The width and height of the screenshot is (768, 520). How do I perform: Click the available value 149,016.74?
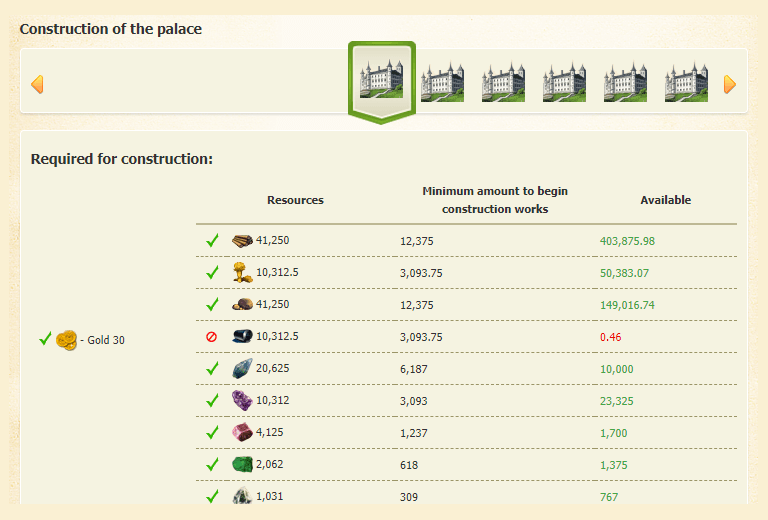coord(627,306)
